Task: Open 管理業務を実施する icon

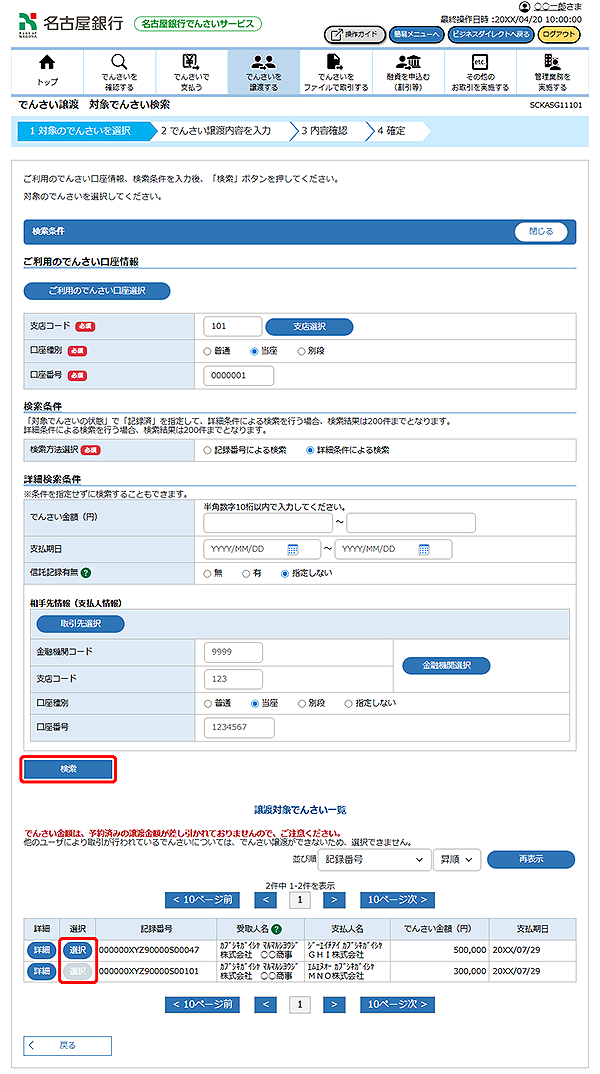Action: [x=552, y=63]
